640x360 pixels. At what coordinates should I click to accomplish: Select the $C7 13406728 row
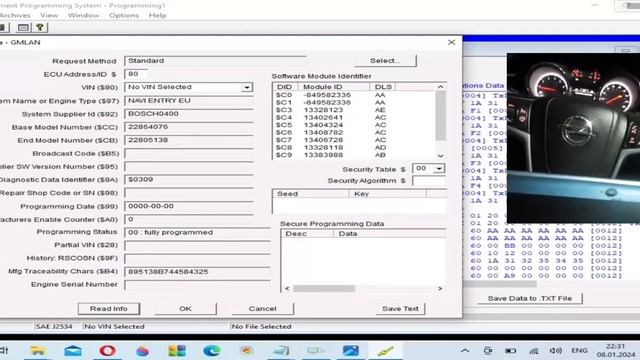[353, 140]
